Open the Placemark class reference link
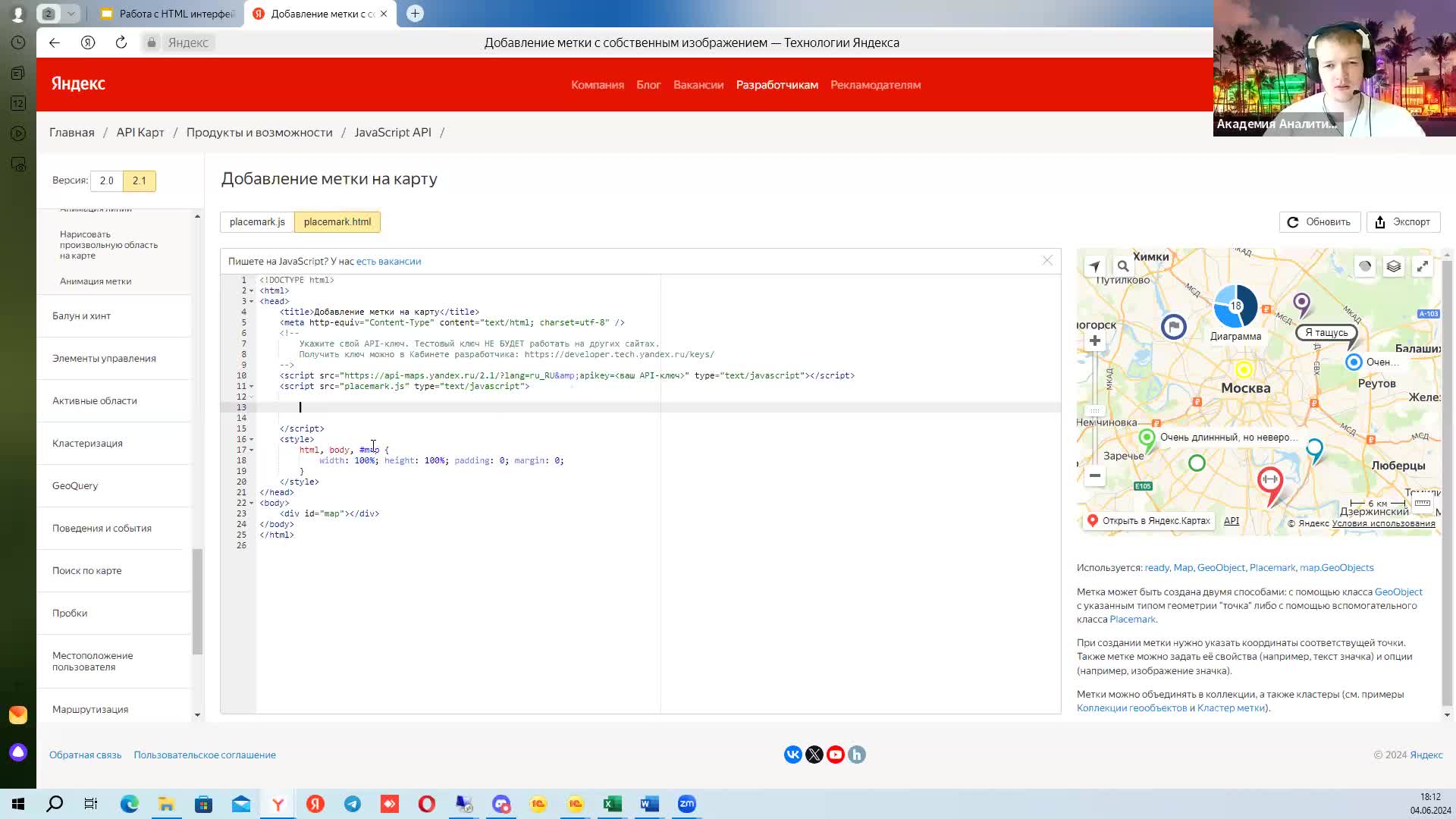This screenshot has height=819, width=1456. pos(1132,620)
